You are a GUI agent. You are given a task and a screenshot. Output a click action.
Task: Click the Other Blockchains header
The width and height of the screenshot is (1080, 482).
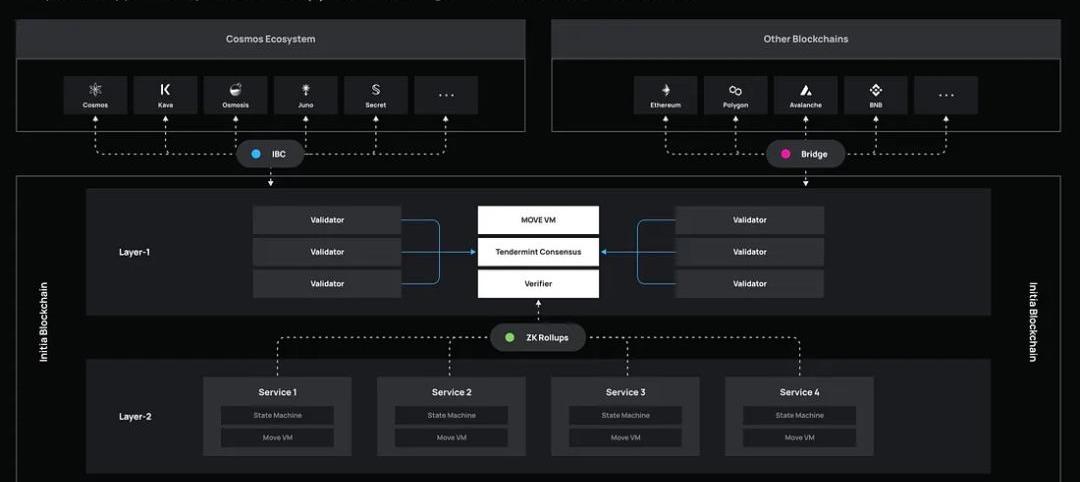(806, 39)
